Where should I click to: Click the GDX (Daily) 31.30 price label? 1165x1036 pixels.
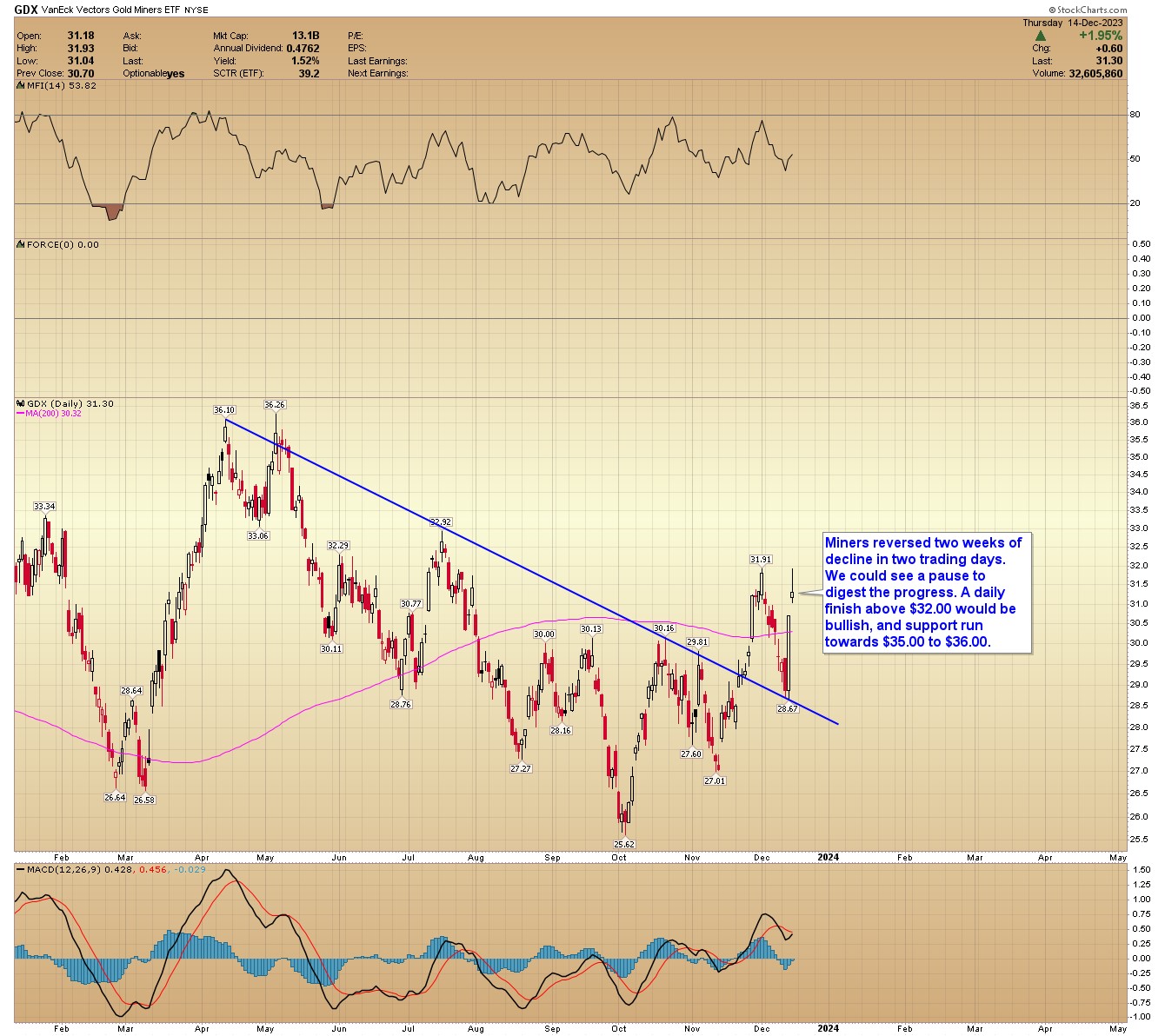tap(70, 404)
